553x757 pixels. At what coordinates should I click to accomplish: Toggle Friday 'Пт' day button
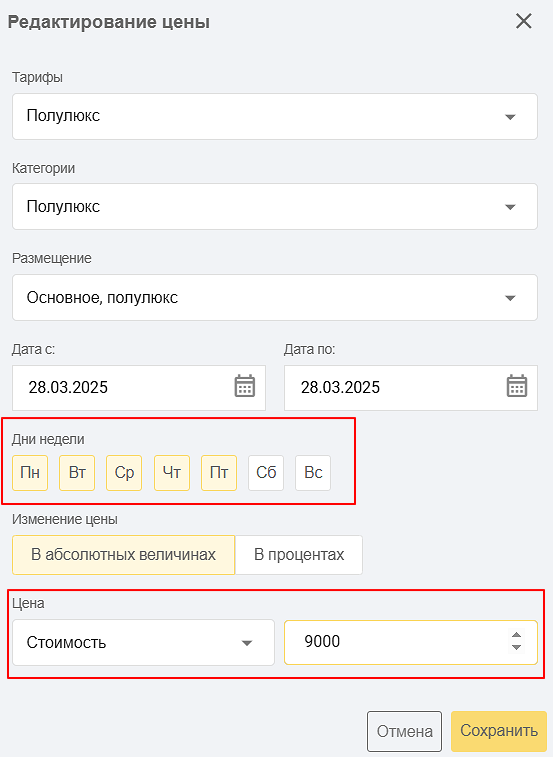tap(219, 473)
